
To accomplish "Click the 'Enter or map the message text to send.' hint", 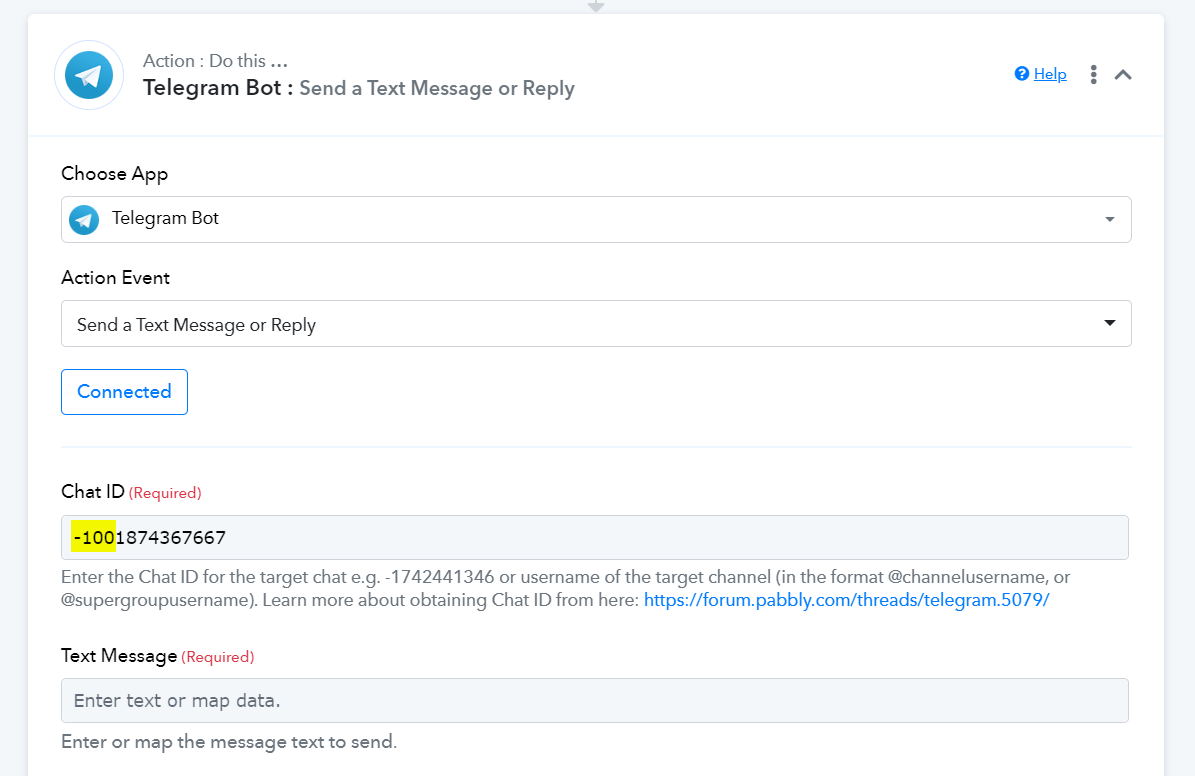I will click(x=229, y=742).
